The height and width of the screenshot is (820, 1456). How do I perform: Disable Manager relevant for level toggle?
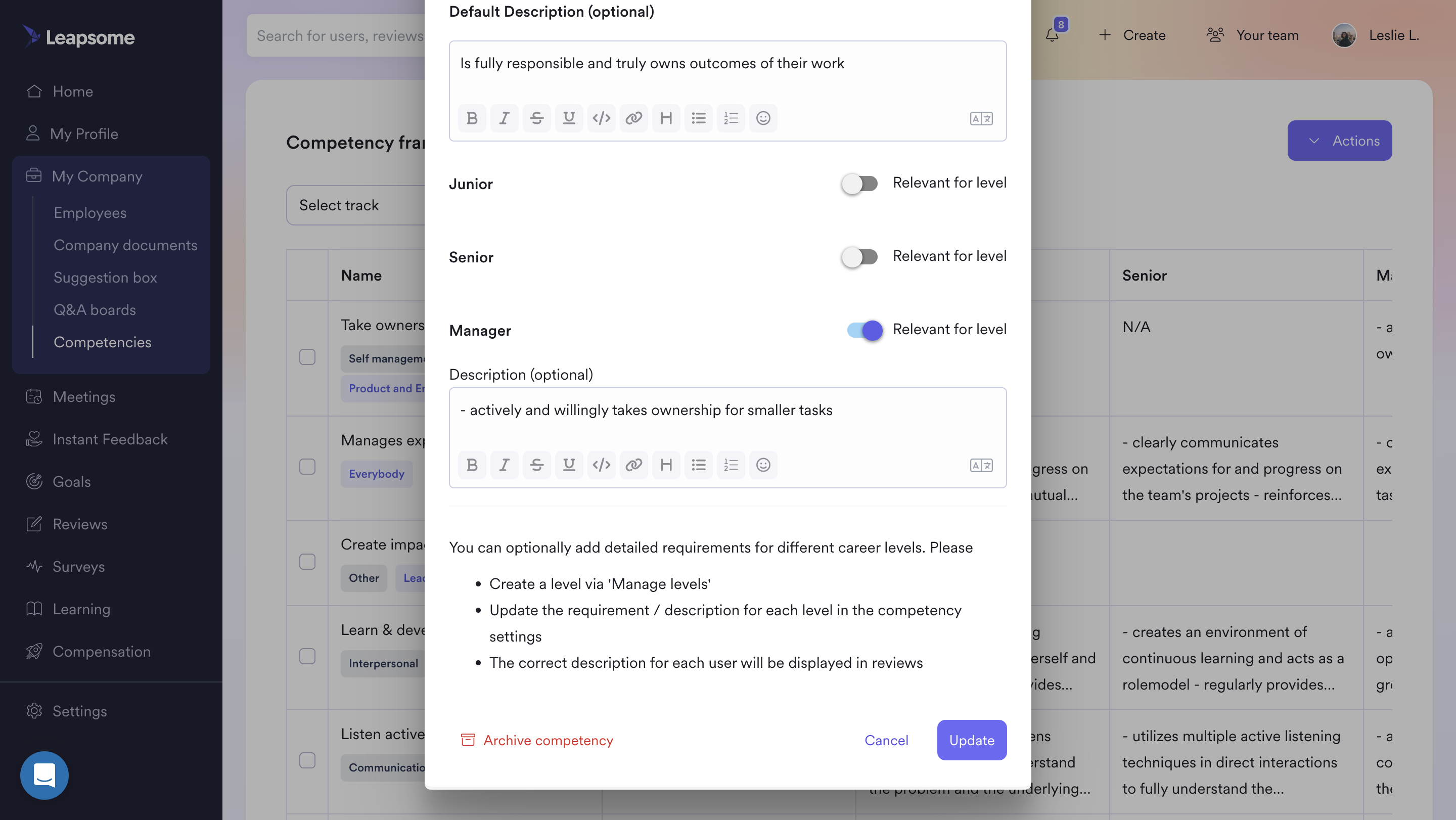pyautogui.click(x=865, y=330)
